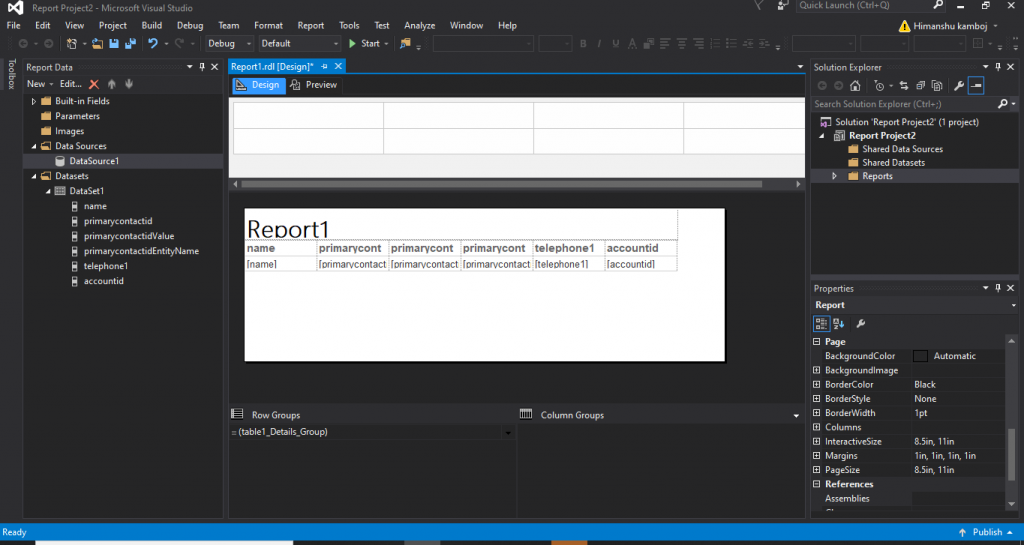Click the Undo icon in the toolbar
Screen dimensions: 1024x545
pyautogui.click(x=153, y=44)
